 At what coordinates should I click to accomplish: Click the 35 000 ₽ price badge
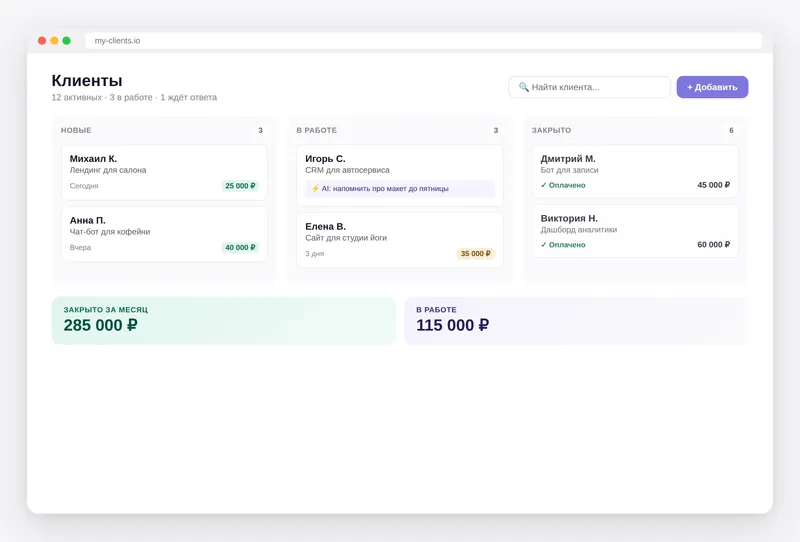[x=476, y=254]
